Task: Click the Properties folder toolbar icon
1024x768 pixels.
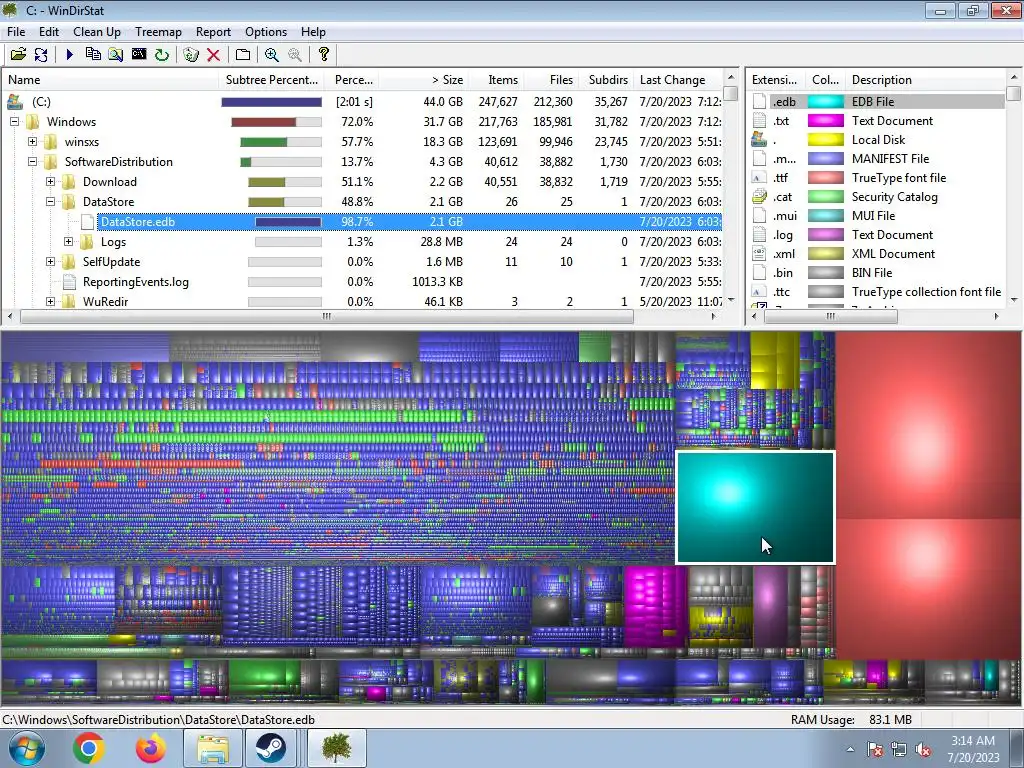Action: click(242, 55)
